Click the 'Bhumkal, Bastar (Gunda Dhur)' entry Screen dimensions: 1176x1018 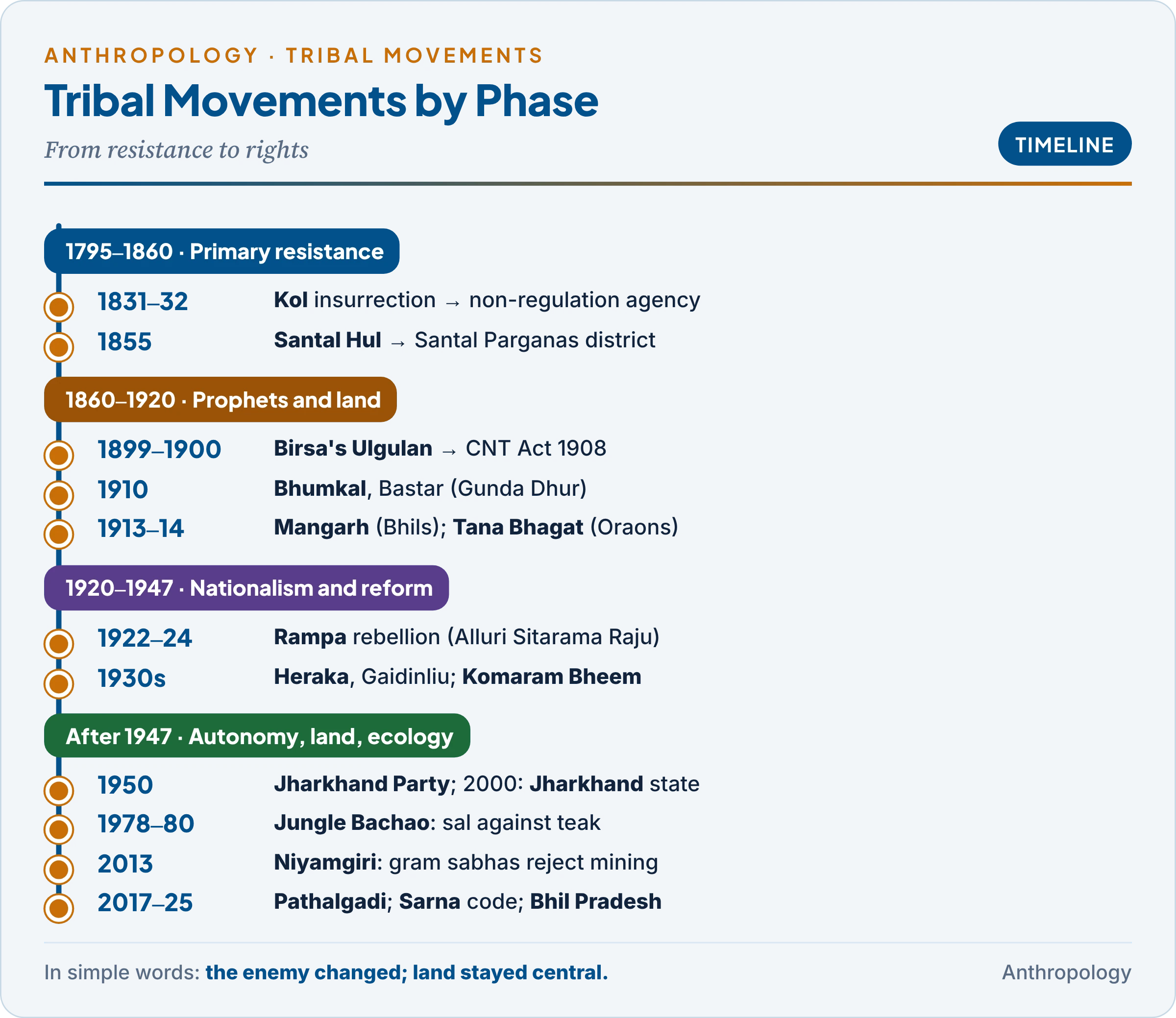[x=430, y=488]
